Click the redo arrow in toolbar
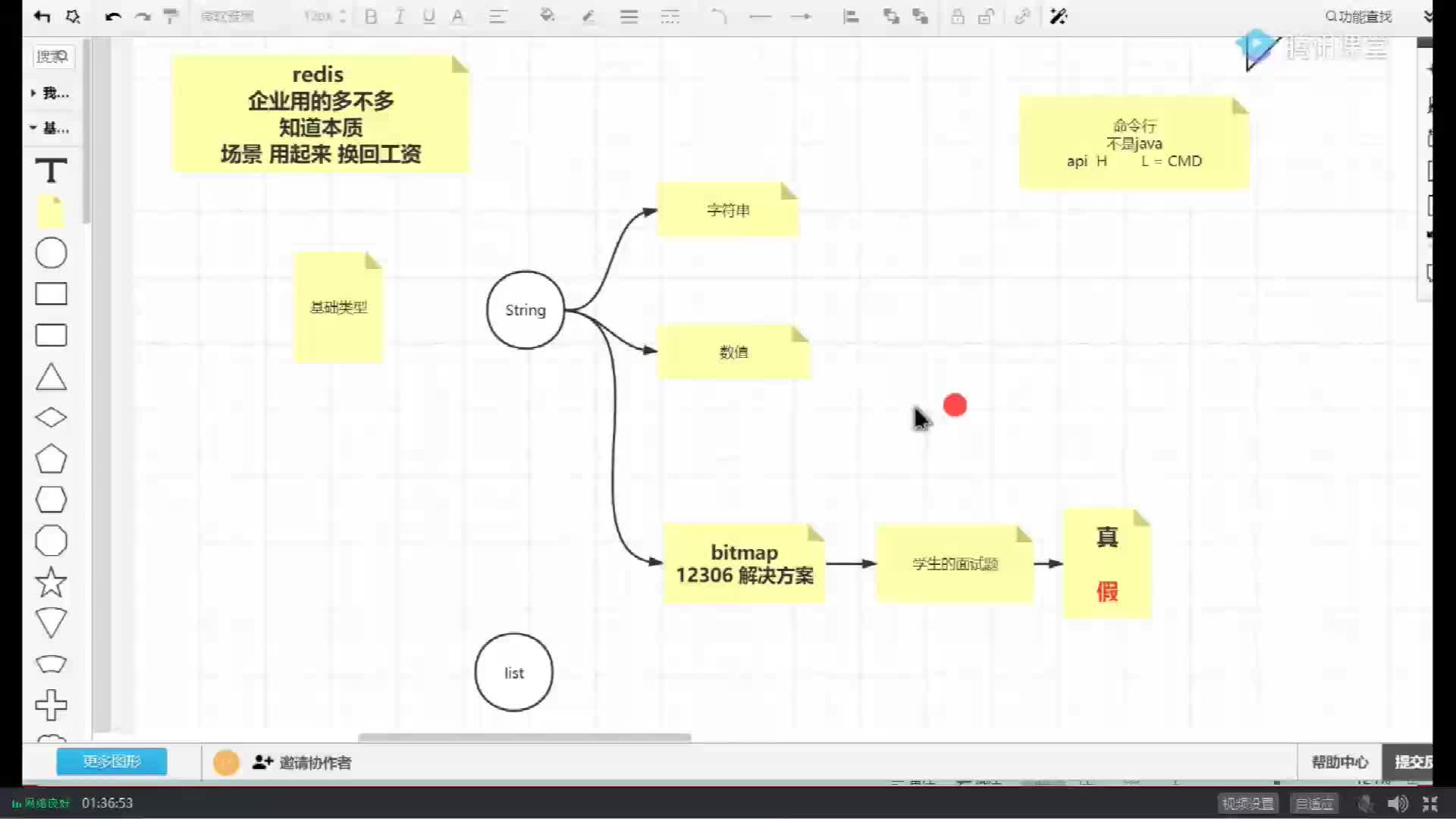The width and height of the screenshot is (1456, 819). 143,17
